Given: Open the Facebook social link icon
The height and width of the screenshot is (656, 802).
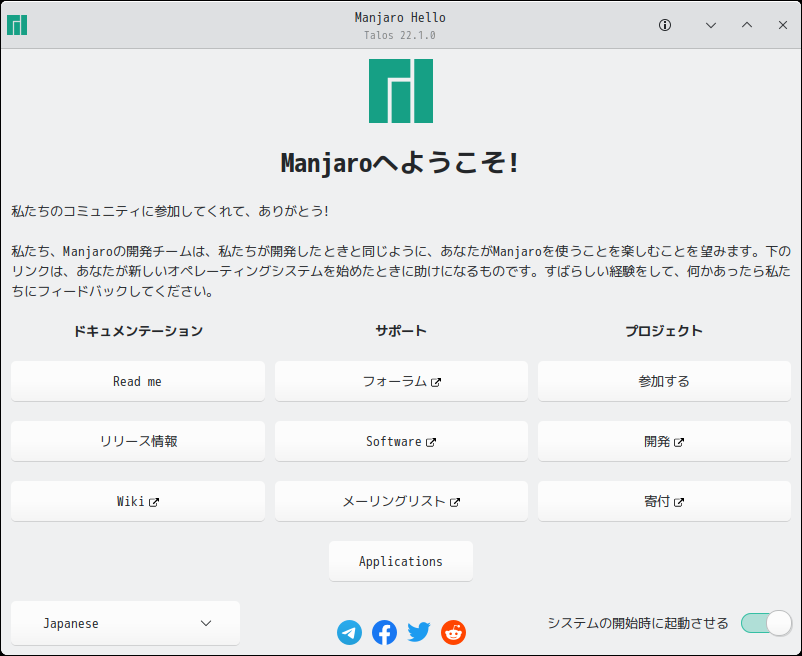Looking at the screenshot, I should tap(384, 632).
